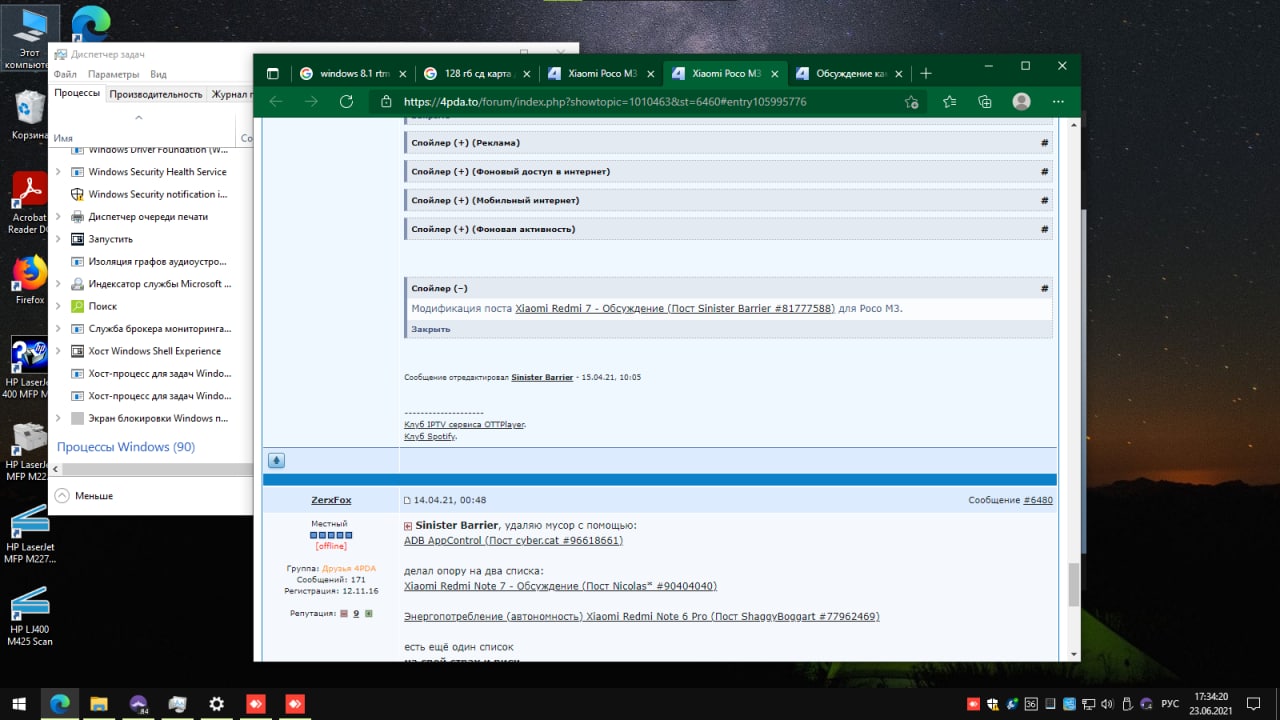Open a new browser tab
Image resolution: width=1280 pixels, height=720 pixels.
pos(925,73)
